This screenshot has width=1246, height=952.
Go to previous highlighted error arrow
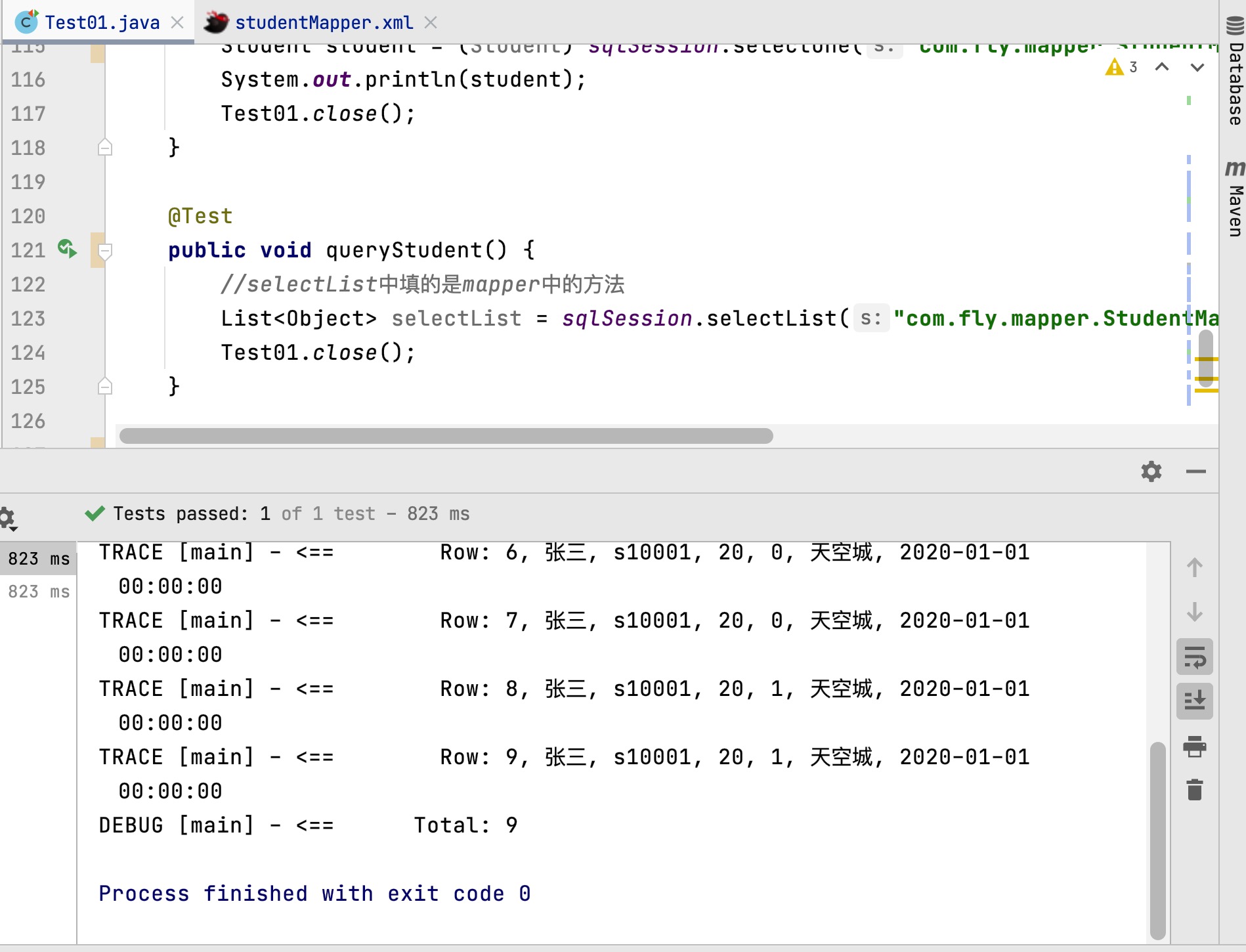pyautogui.click(x=1162, y=67)
